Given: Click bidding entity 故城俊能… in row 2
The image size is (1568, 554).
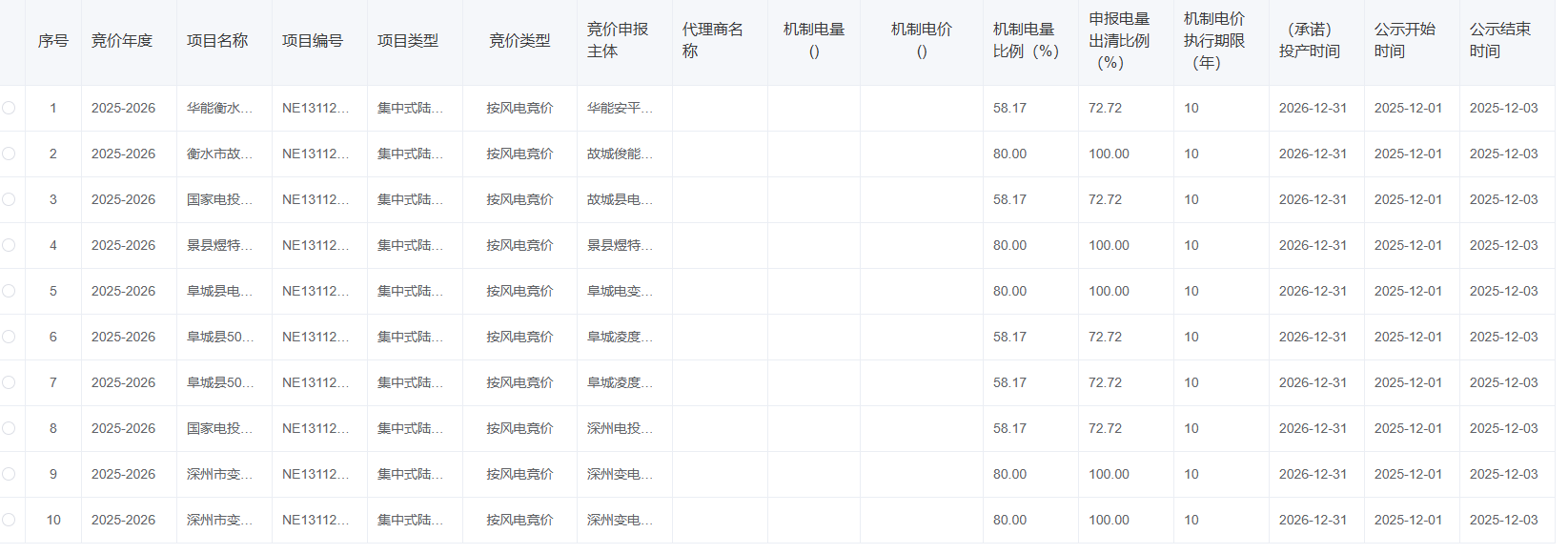Looking at the screenshot, I should pos(620,154).
